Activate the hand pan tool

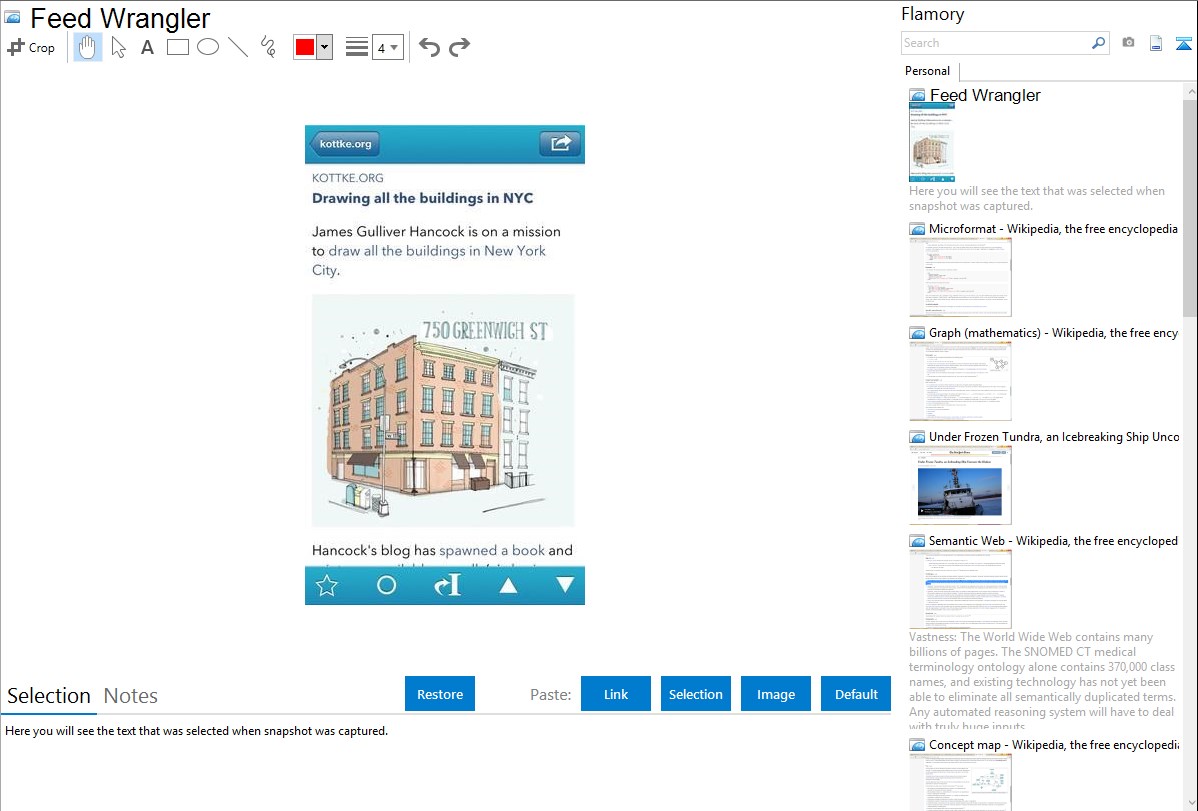coord(88,47)
